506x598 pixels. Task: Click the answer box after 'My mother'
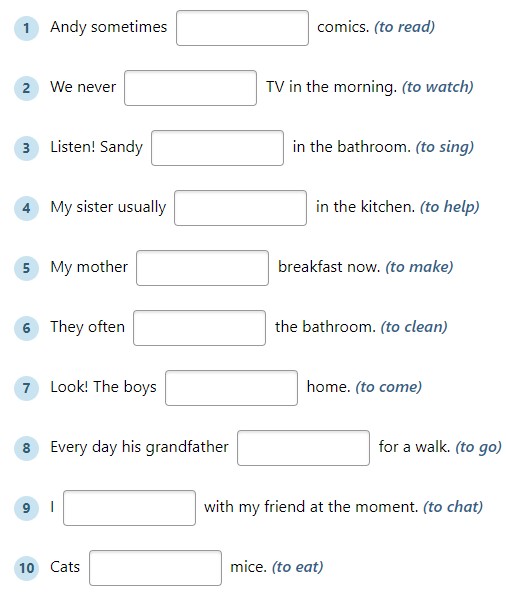point(202,268)
